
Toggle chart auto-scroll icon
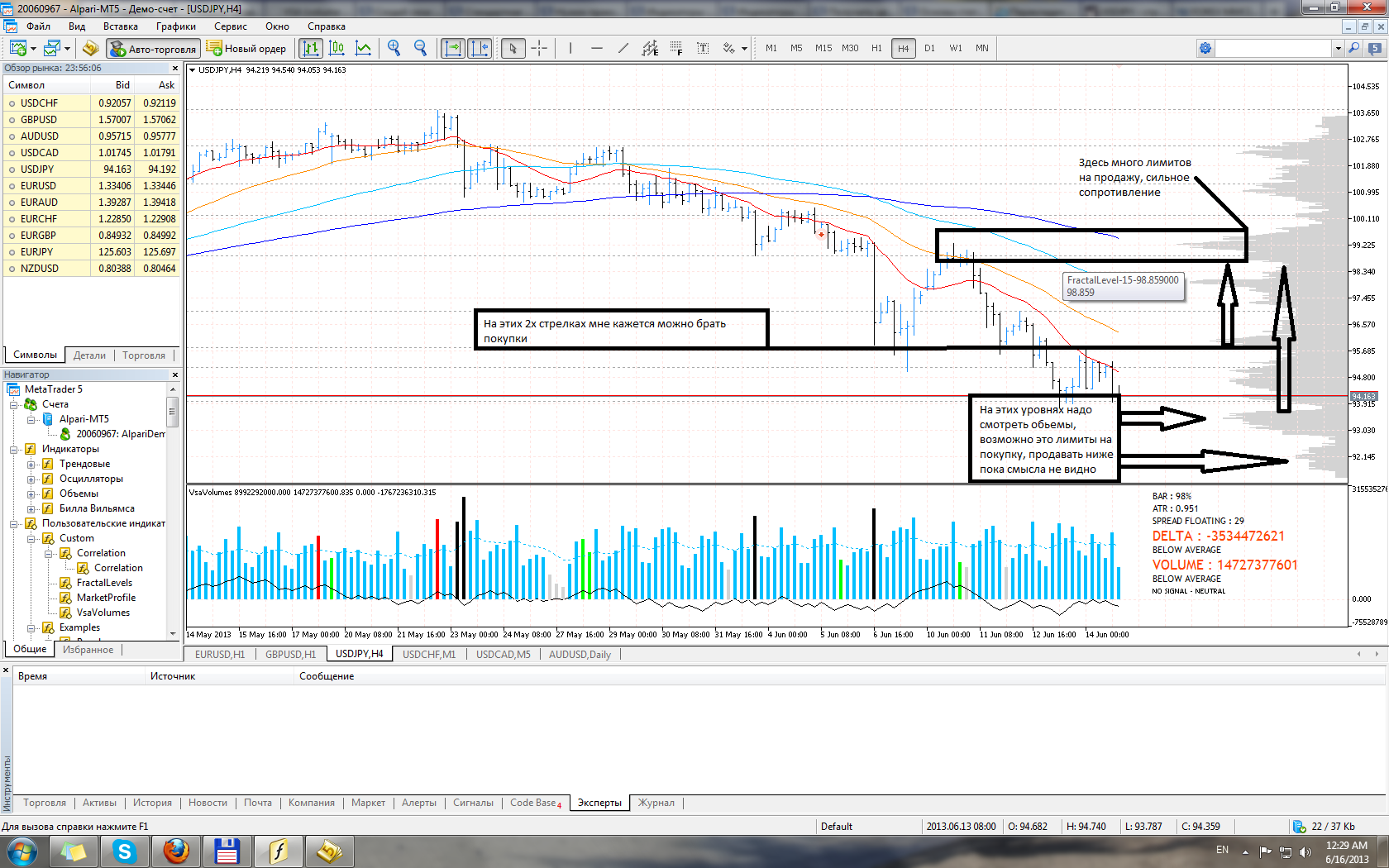pyautogui.click(x=453, y=48)
